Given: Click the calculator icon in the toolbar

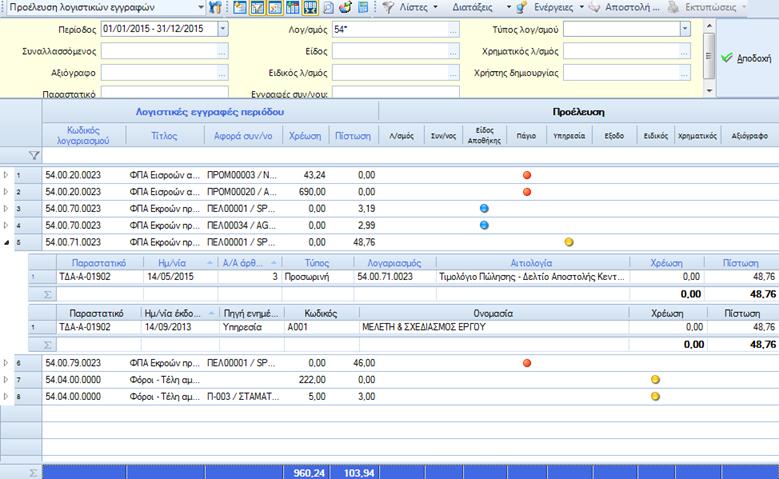Looking at the screenshot, I should coord(363,7).
